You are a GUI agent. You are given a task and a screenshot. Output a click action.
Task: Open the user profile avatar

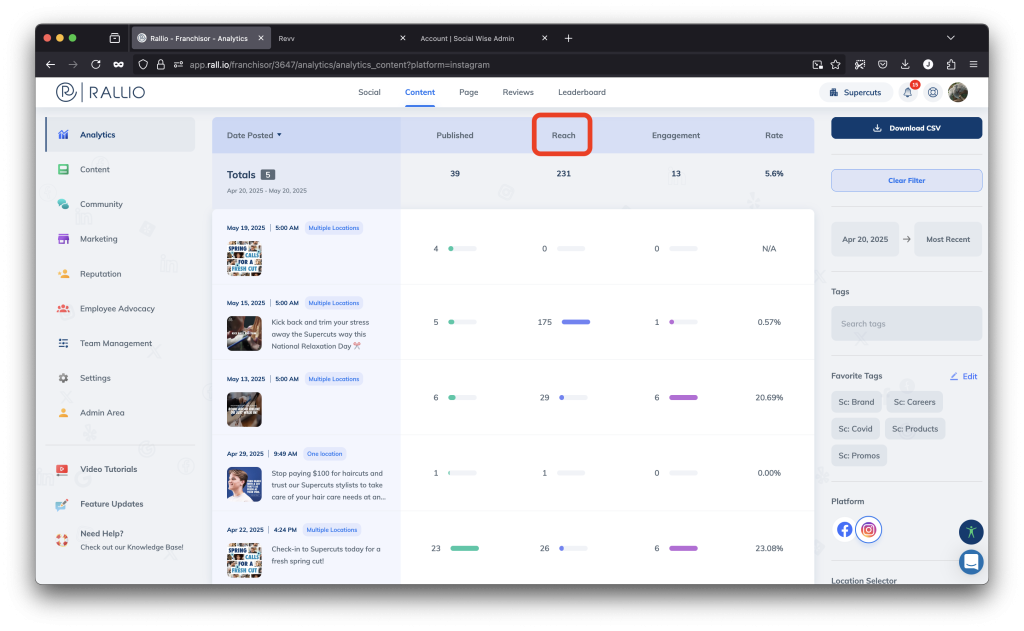[x=958, y=92]
